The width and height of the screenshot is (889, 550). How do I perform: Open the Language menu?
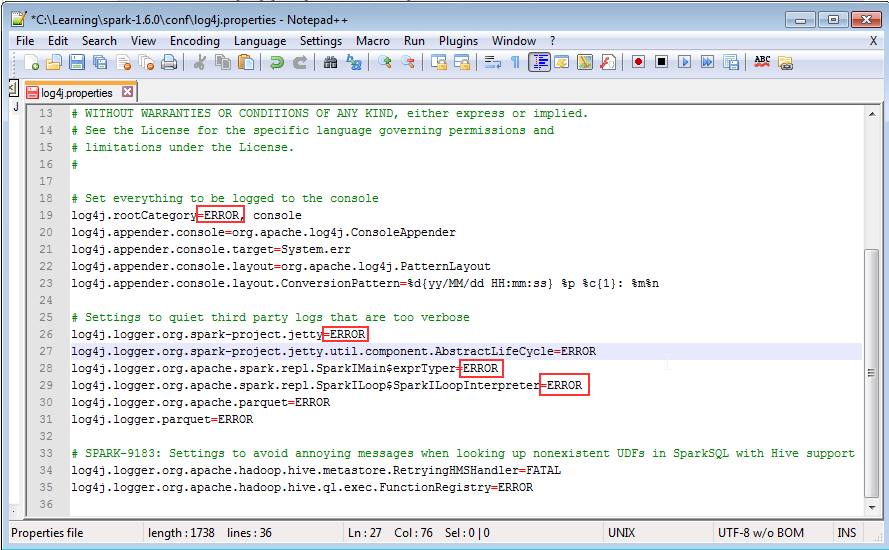pos(260,41)
